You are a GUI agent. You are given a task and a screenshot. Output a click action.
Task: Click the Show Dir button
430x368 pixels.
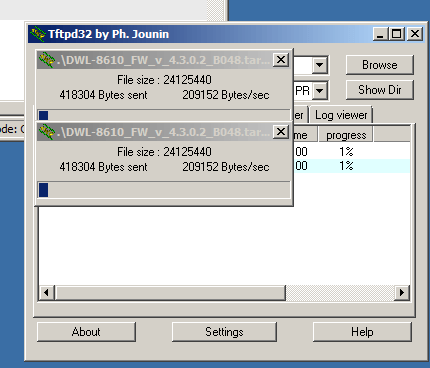(x=380, y=90)
